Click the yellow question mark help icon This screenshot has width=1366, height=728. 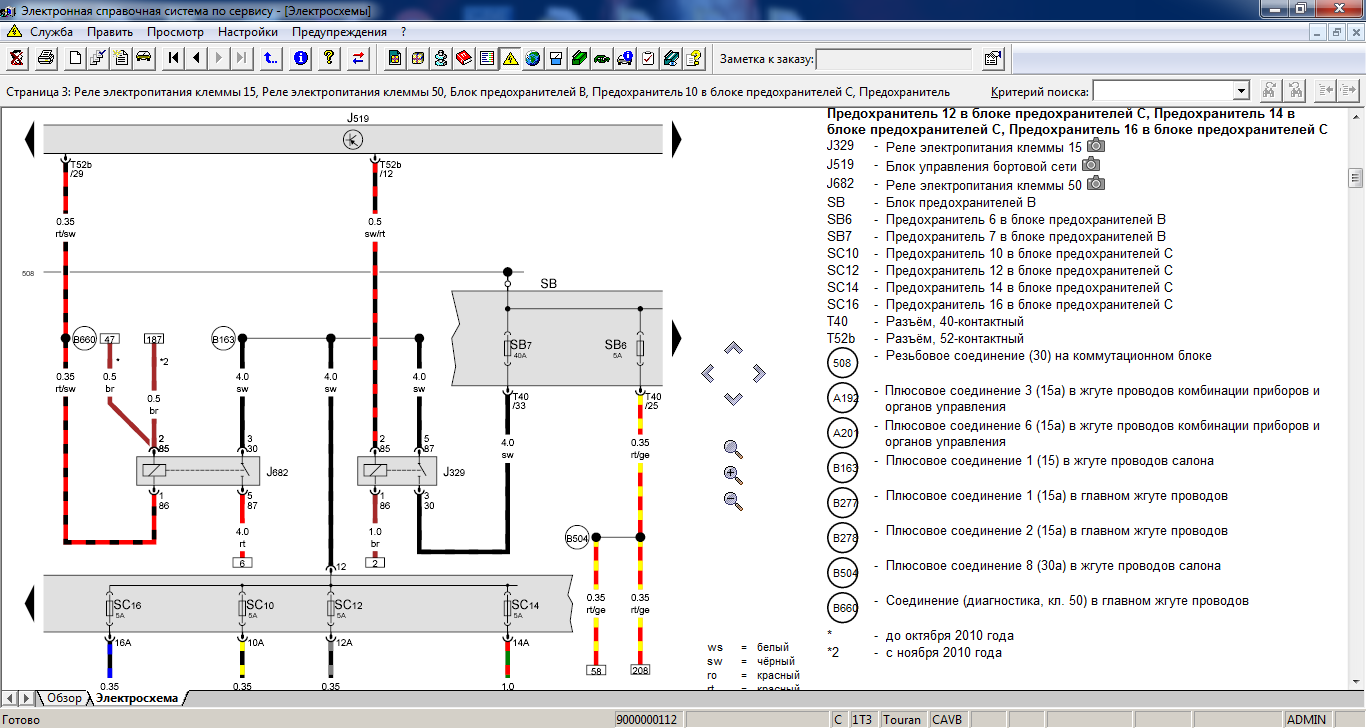click(x=329, y=58)
